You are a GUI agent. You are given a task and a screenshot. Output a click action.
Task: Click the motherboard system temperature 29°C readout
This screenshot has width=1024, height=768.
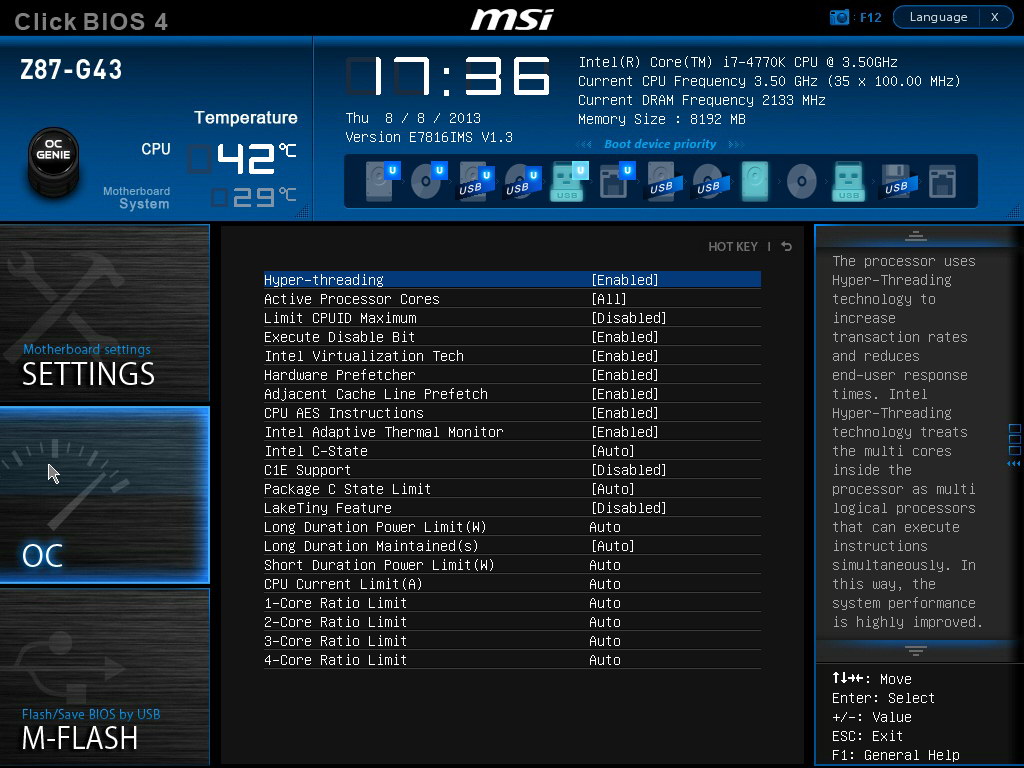coord(253,197)
